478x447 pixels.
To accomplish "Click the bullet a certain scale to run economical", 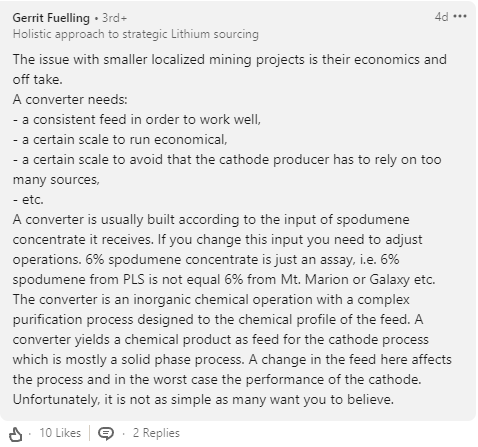I will click(x=120, y=140).
